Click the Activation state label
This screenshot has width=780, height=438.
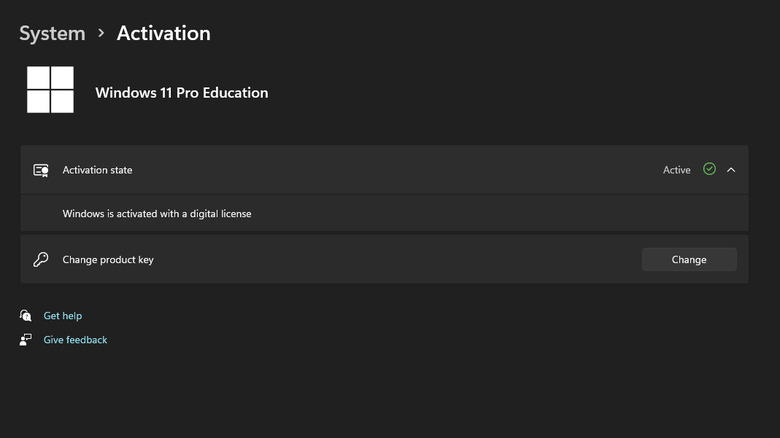pos(97,170)
